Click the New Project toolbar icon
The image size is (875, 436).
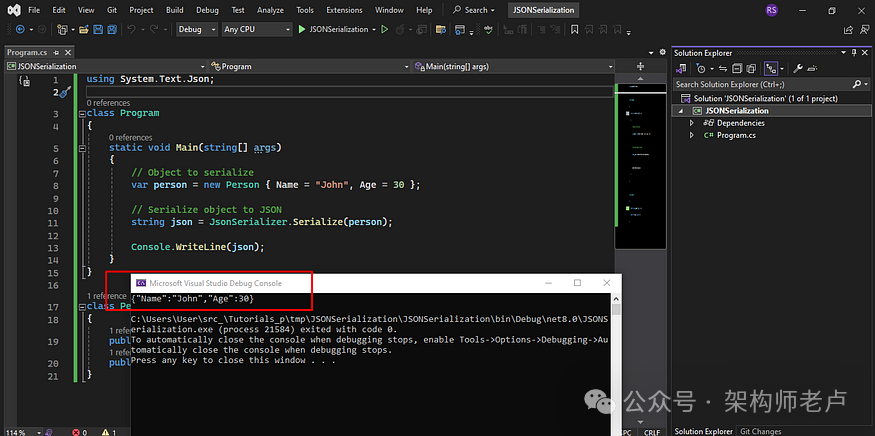[x=62, y=30]
